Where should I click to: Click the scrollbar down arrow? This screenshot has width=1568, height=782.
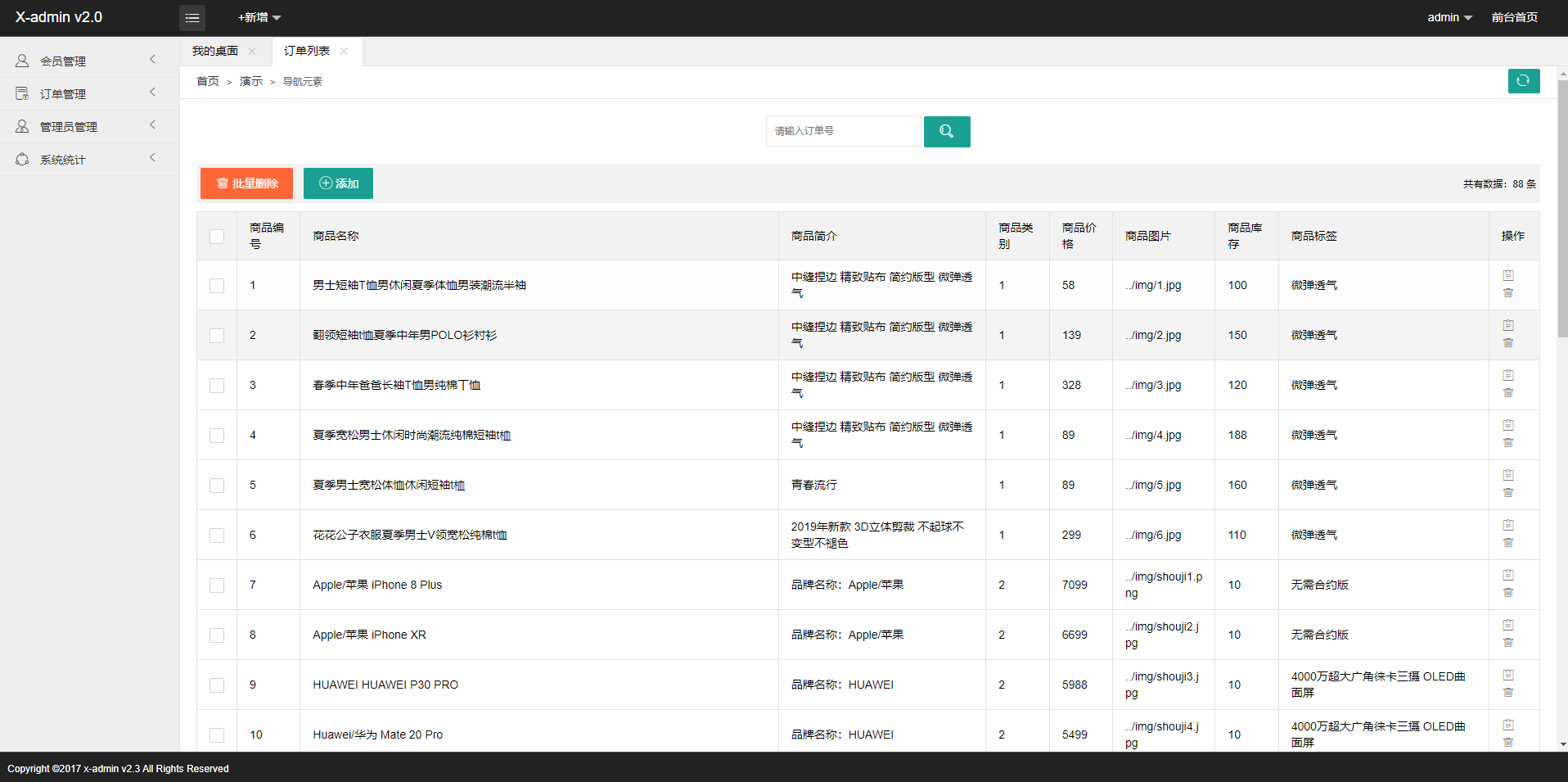(x=1562, y=745)
